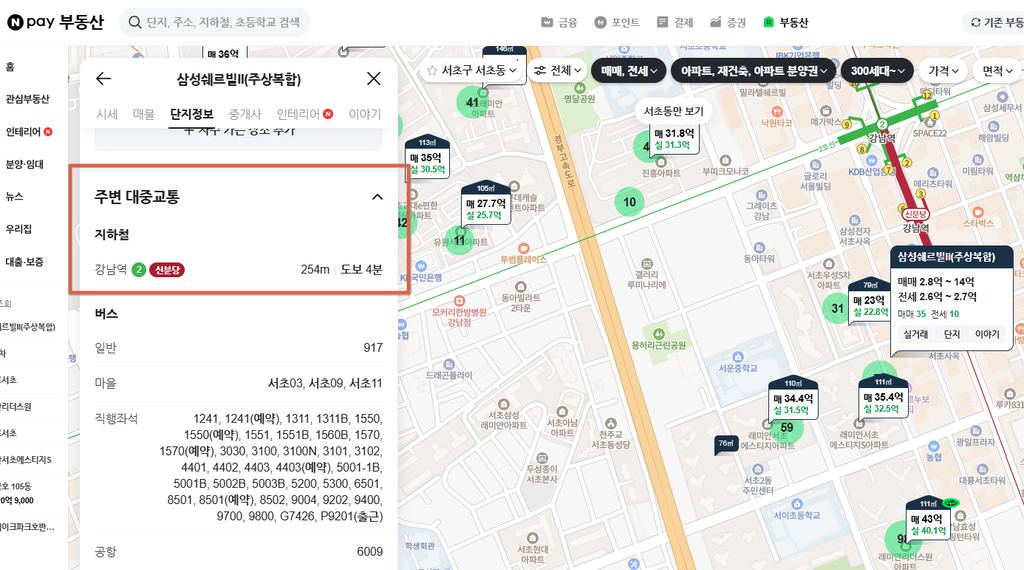Click airport bus 6009 text
This screenshot has width=1024, height=570.
(370, 552)
